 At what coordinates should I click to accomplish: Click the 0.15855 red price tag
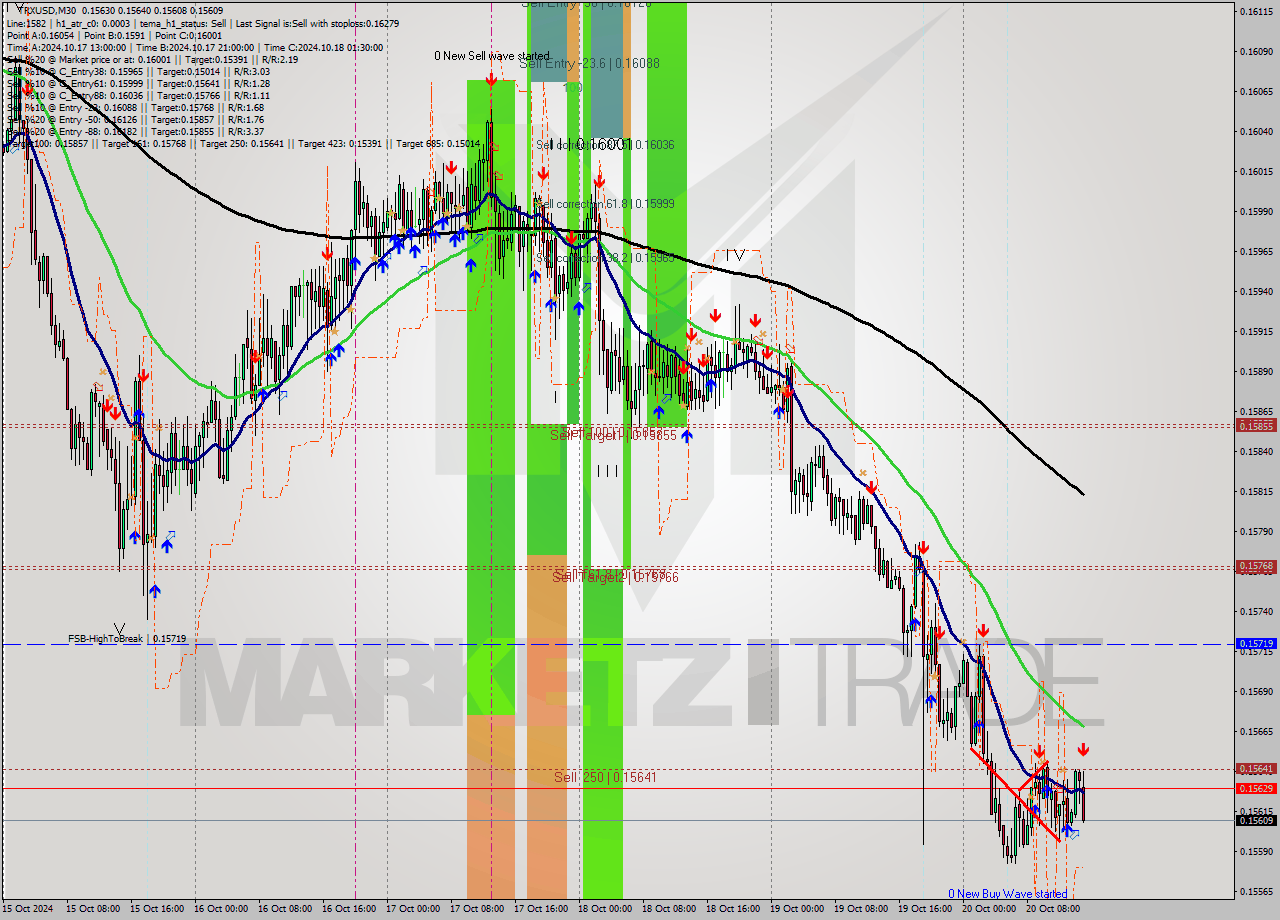(x=1257, y=425)
